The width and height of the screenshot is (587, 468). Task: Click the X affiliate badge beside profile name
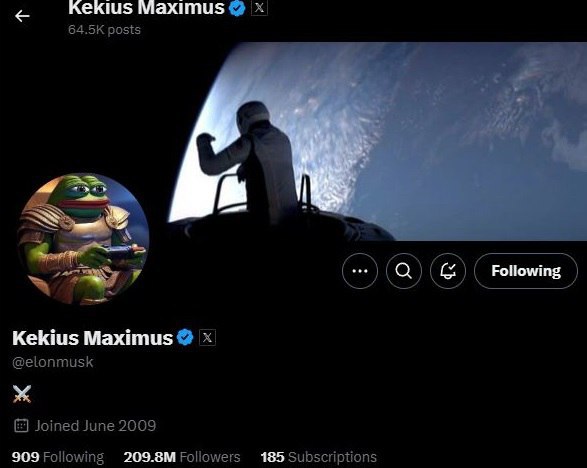tap(207, 338)
